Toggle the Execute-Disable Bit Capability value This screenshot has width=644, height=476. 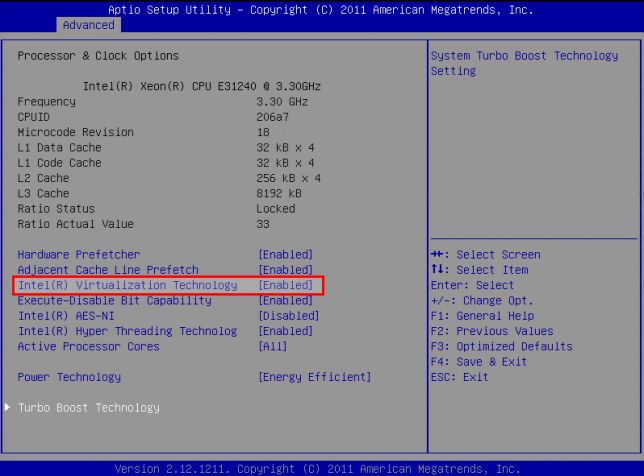click(x=285, y=301)
